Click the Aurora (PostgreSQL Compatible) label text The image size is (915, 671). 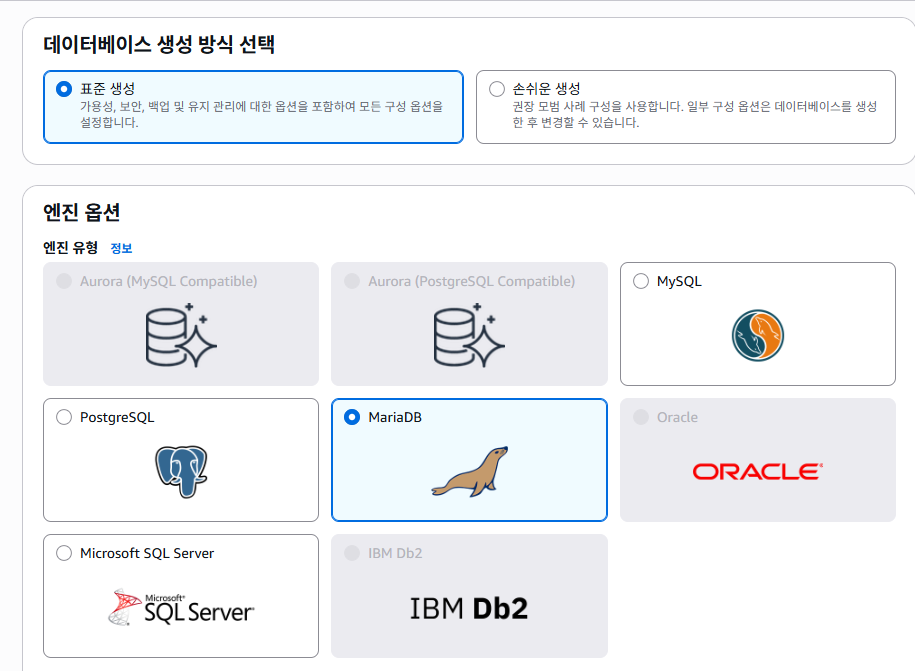pos(472,281)
